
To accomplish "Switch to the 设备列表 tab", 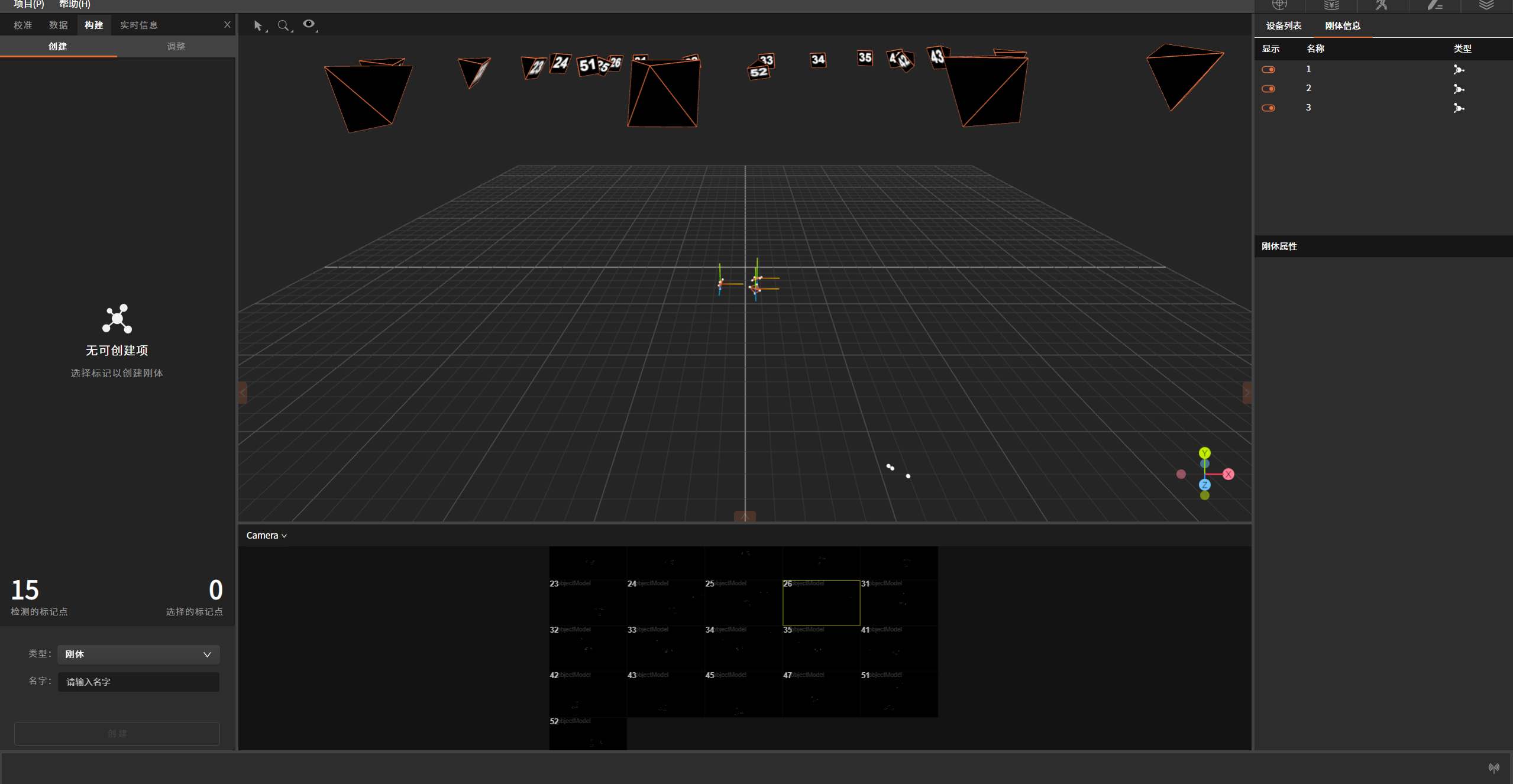I will tap(1284, 25).
